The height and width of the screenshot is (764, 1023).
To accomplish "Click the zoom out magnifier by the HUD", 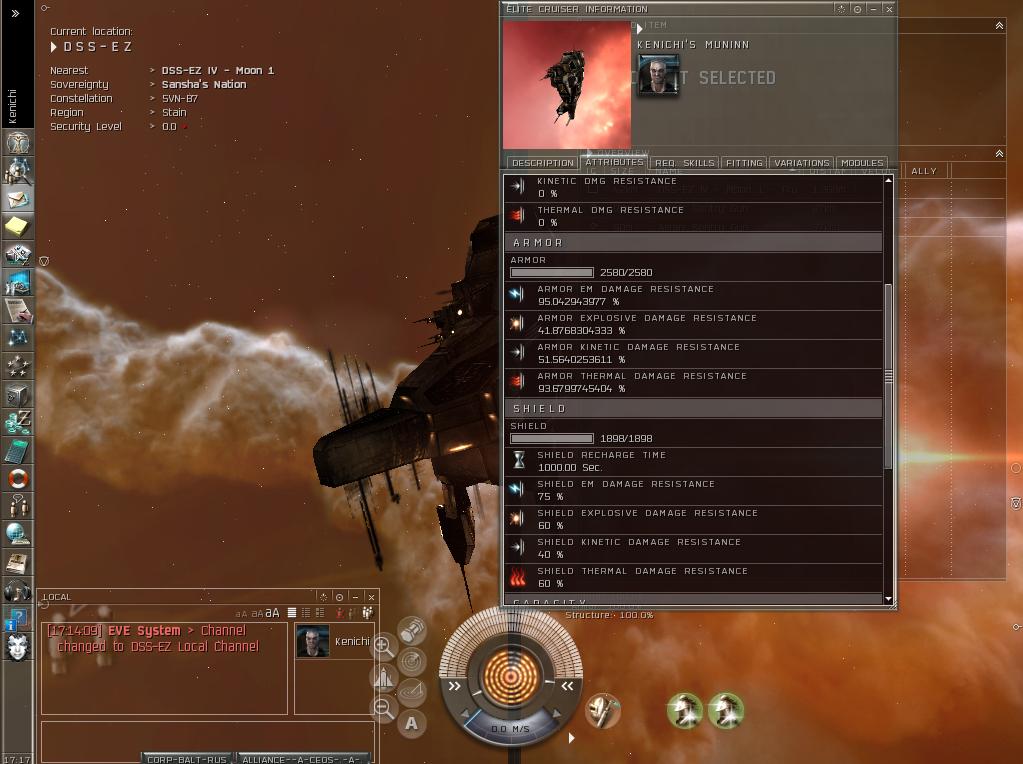I will pyautogui.click(x=384, y=708).
